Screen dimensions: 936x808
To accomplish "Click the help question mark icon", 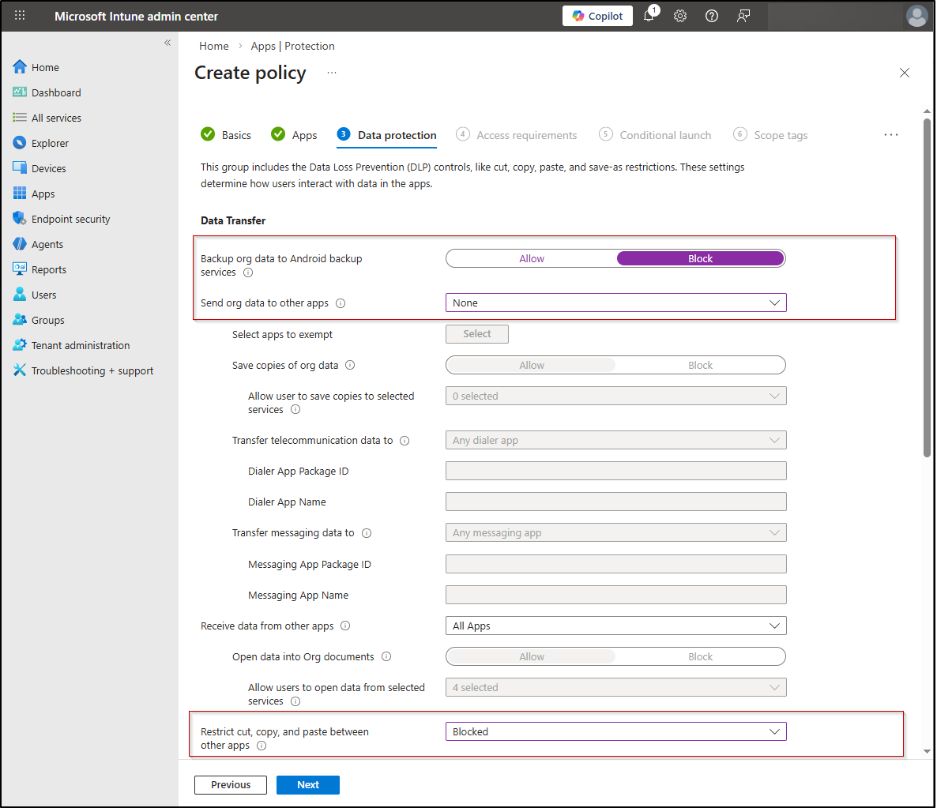I will pyautogui.click(x=711, y=16).
